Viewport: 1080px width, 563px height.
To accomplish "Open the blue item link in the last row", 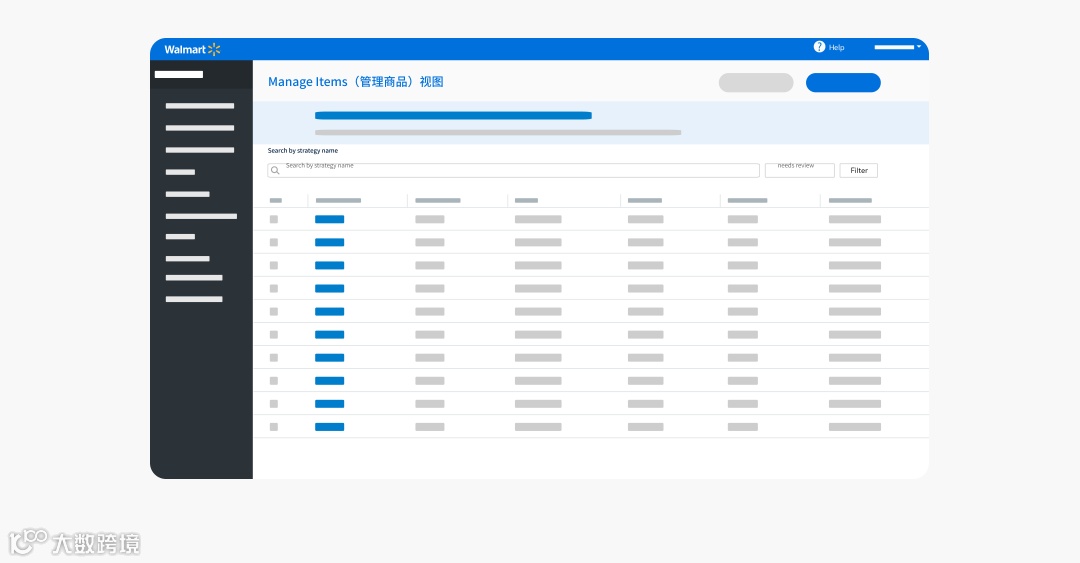I will (x=329, y=427).
